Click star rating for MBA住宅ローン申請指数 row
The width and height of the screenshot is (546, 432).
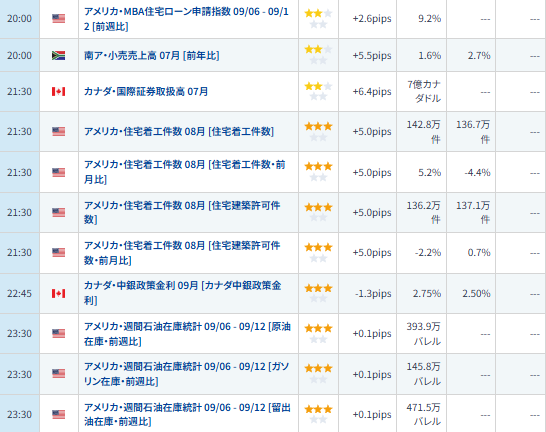318,18
